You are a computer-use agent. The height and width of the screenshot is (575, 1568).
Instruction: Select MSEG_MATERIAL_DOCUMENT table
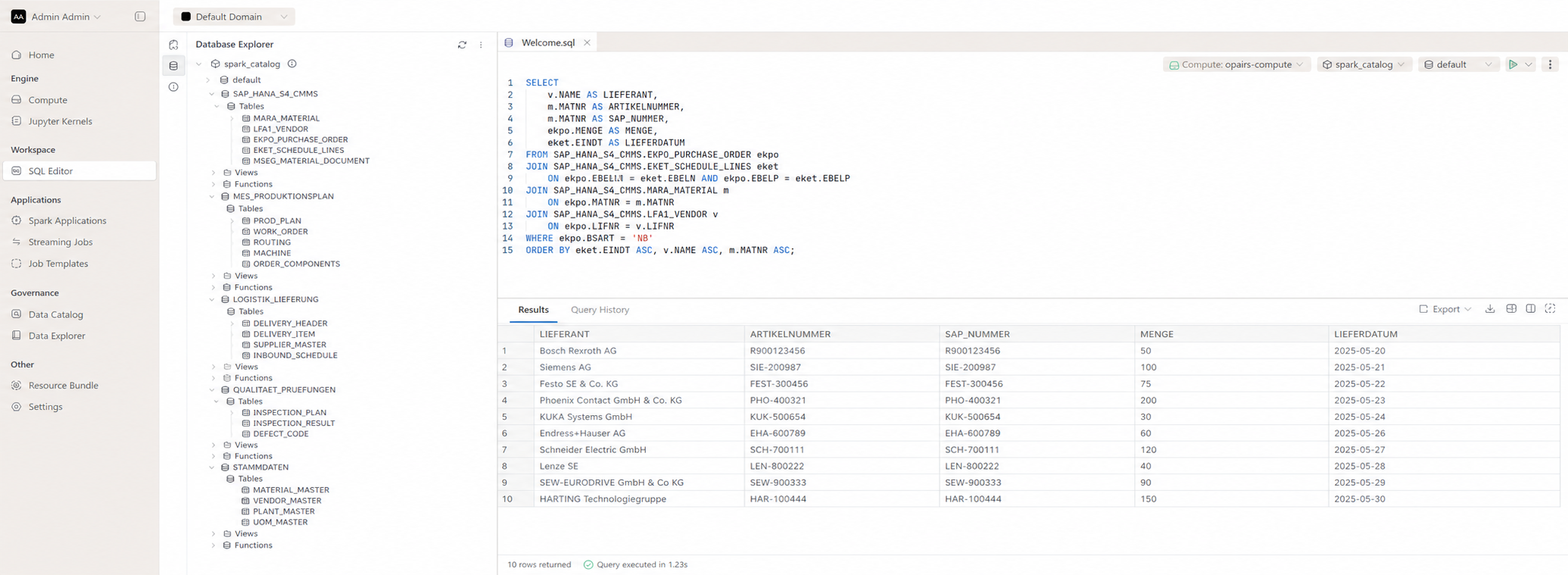(x=310, y=161)
